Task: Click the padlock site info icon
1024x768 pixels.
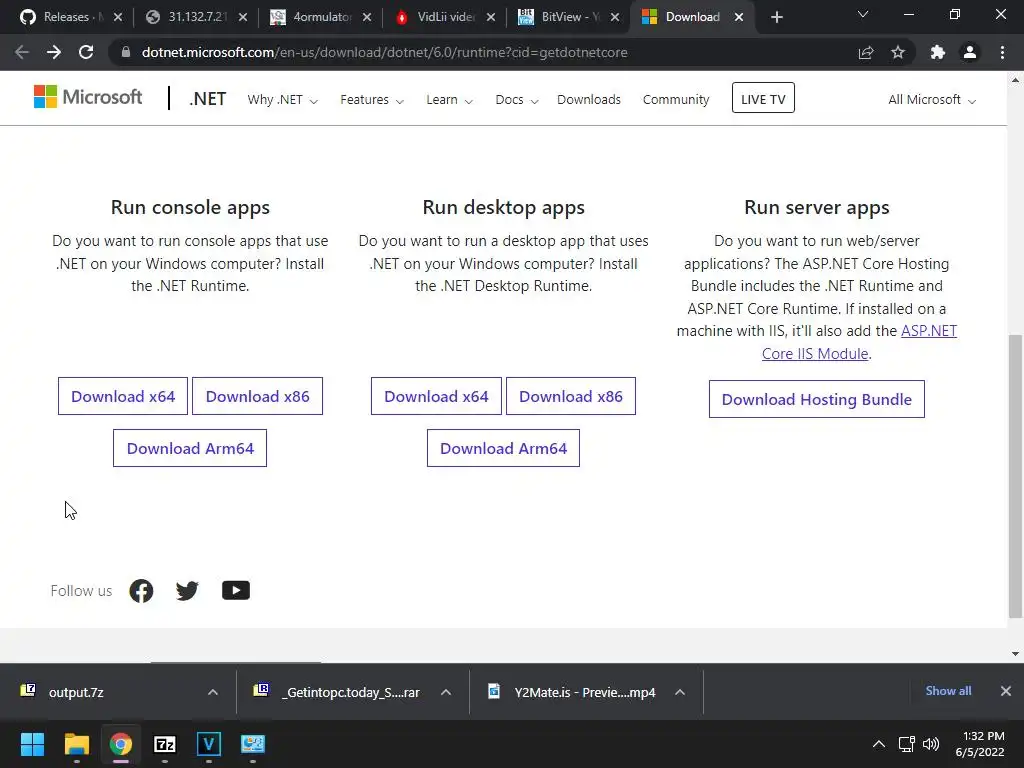Action: click(x=126, y=52)
